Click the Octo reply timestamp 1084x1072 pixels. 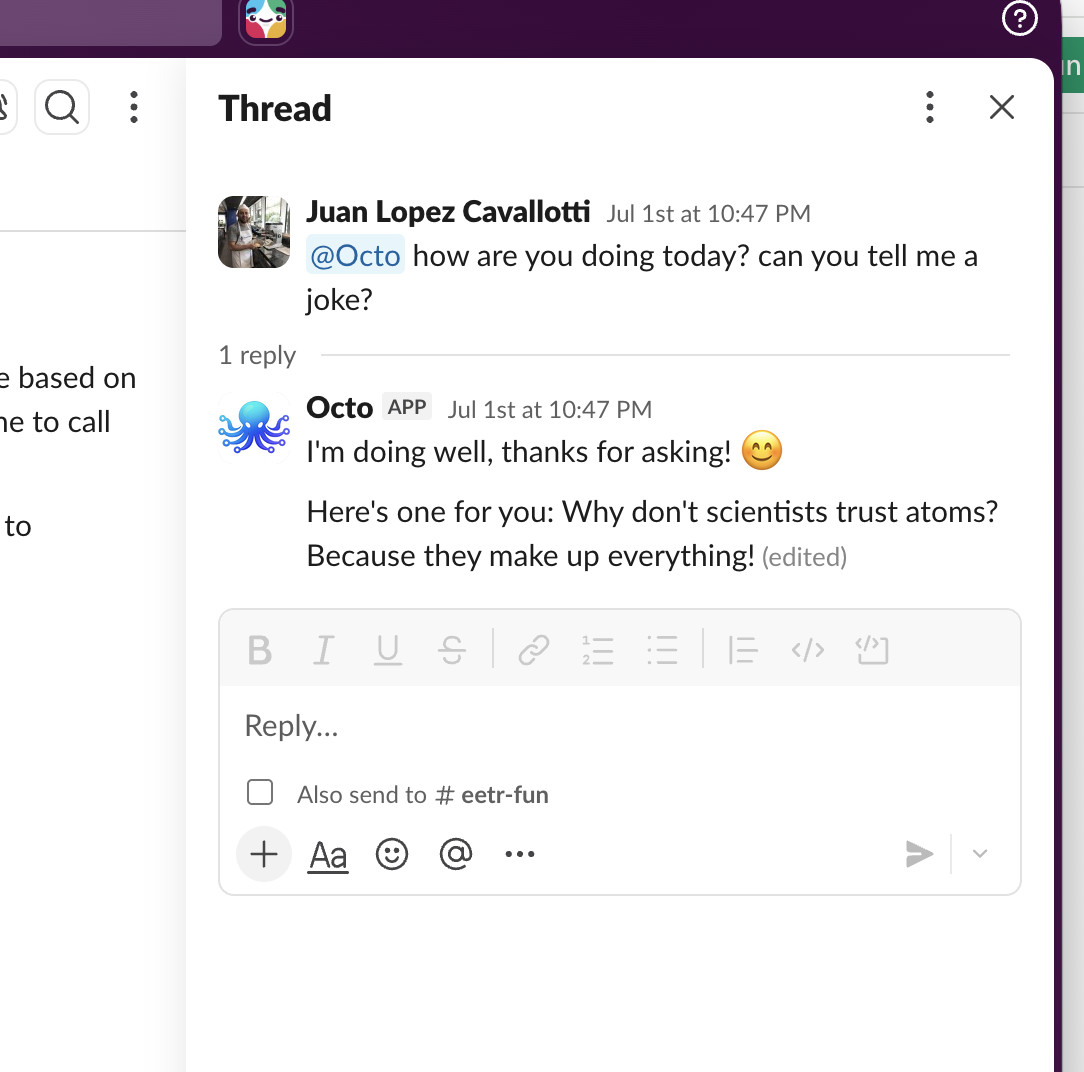pos(550,409)
